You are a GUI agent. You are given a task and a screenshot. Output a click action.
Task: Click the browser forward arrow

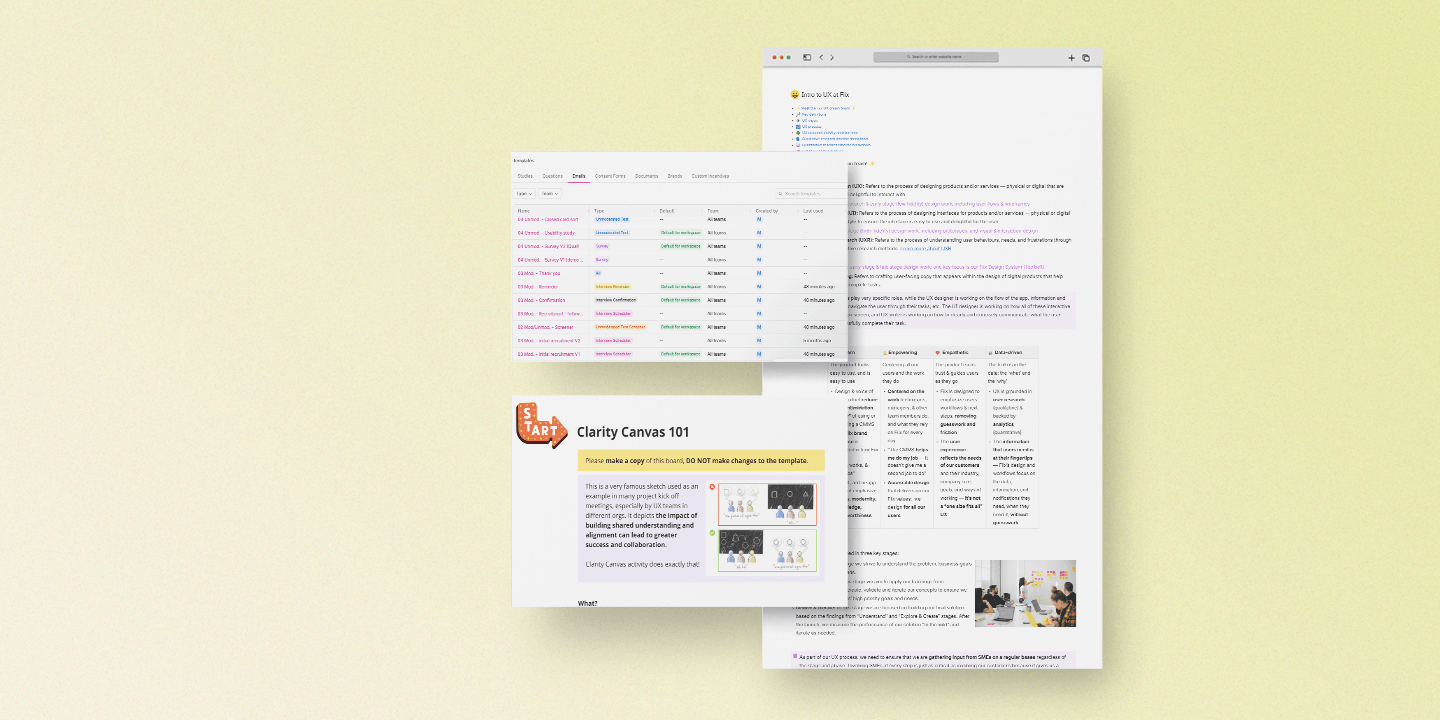click(x=832, y=57)
